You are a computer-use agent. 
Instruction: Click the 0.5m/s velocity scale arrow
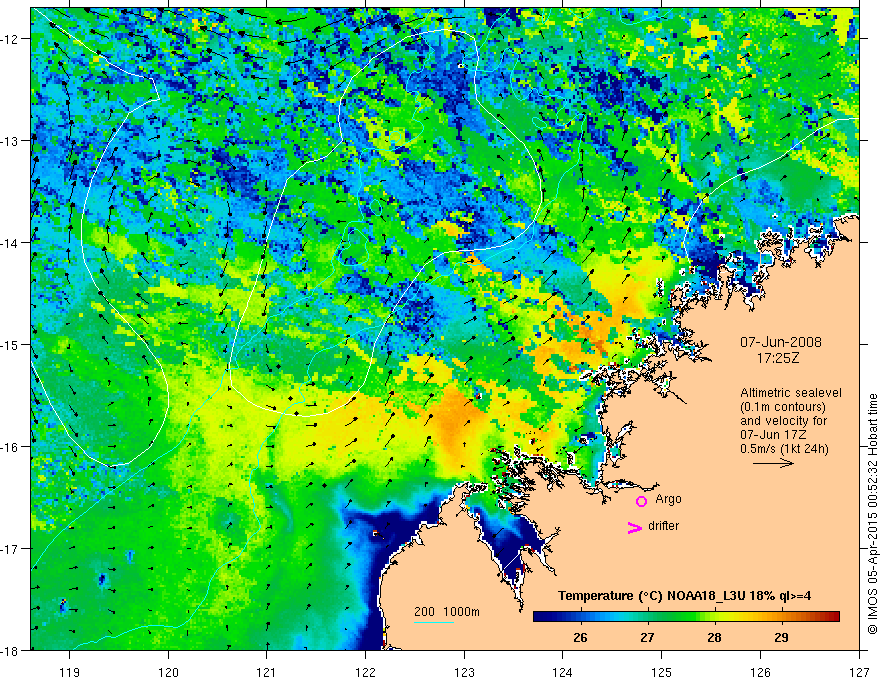[x=773, y=463]
